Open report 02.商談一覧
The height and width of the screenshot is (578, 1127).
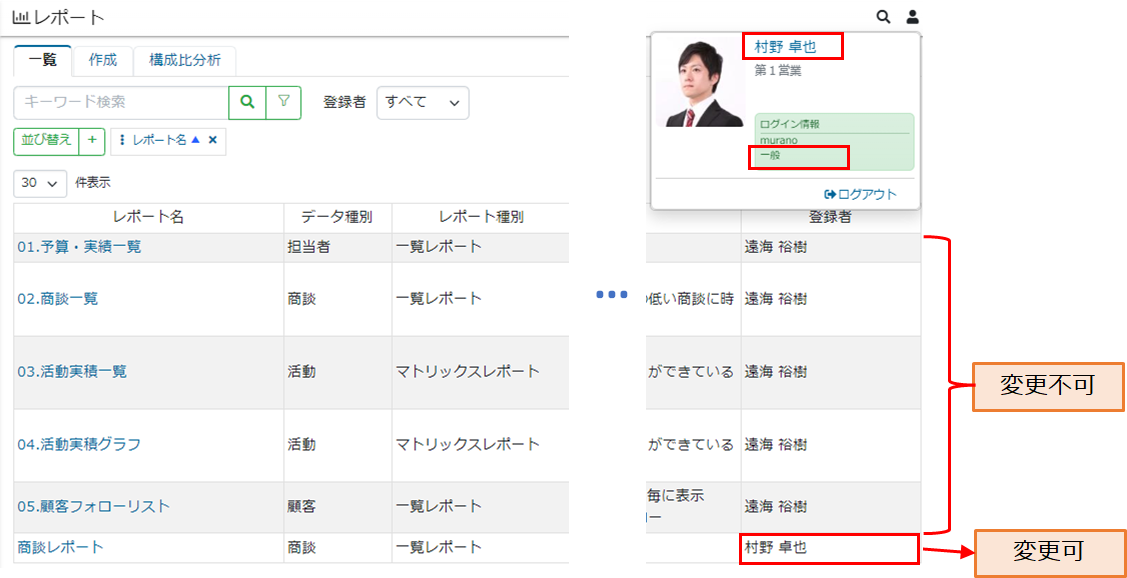pyautogui.click(x=58, y=298)
